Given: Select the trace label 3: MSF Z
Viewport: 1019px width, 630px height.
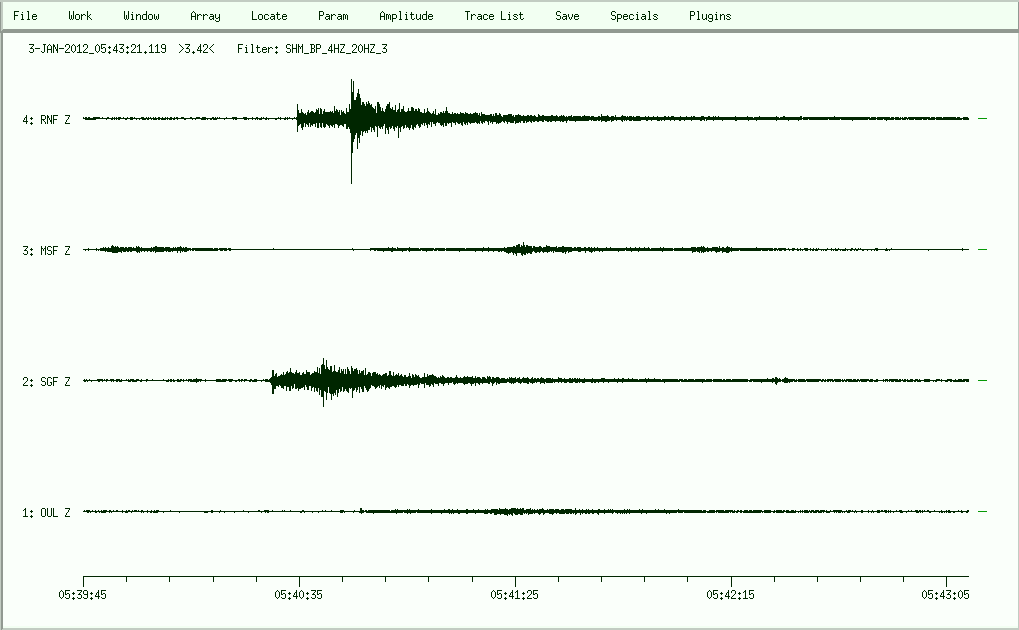Looking at the screenshot, I should (46, 251).
